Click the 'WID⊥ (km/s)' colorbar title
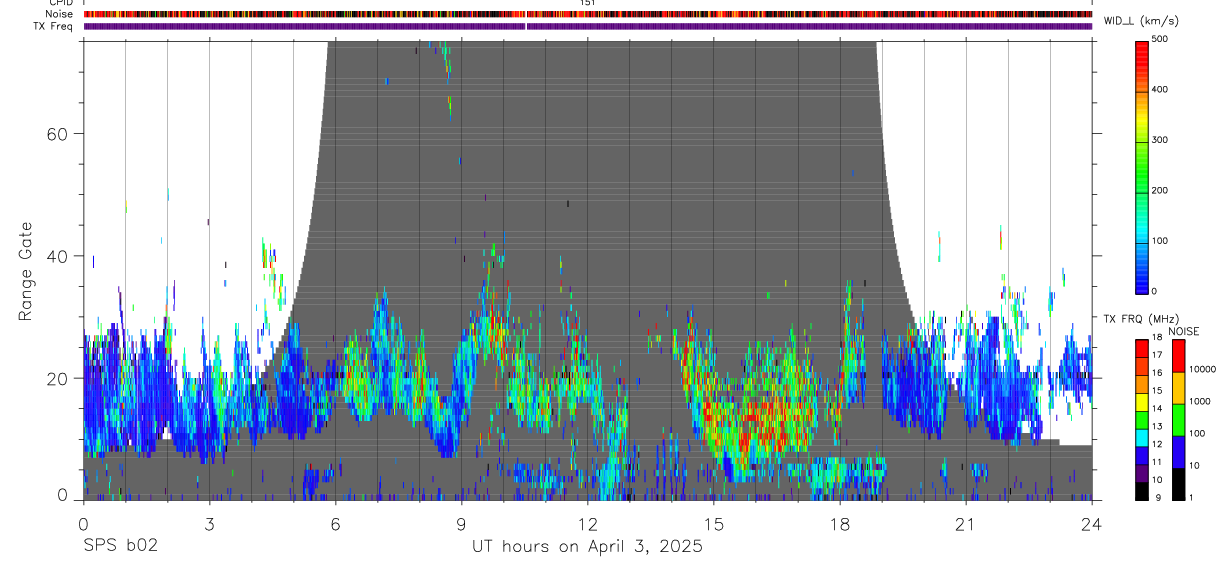Viewport: 1228px width, 567px height. pos(1143,20)
